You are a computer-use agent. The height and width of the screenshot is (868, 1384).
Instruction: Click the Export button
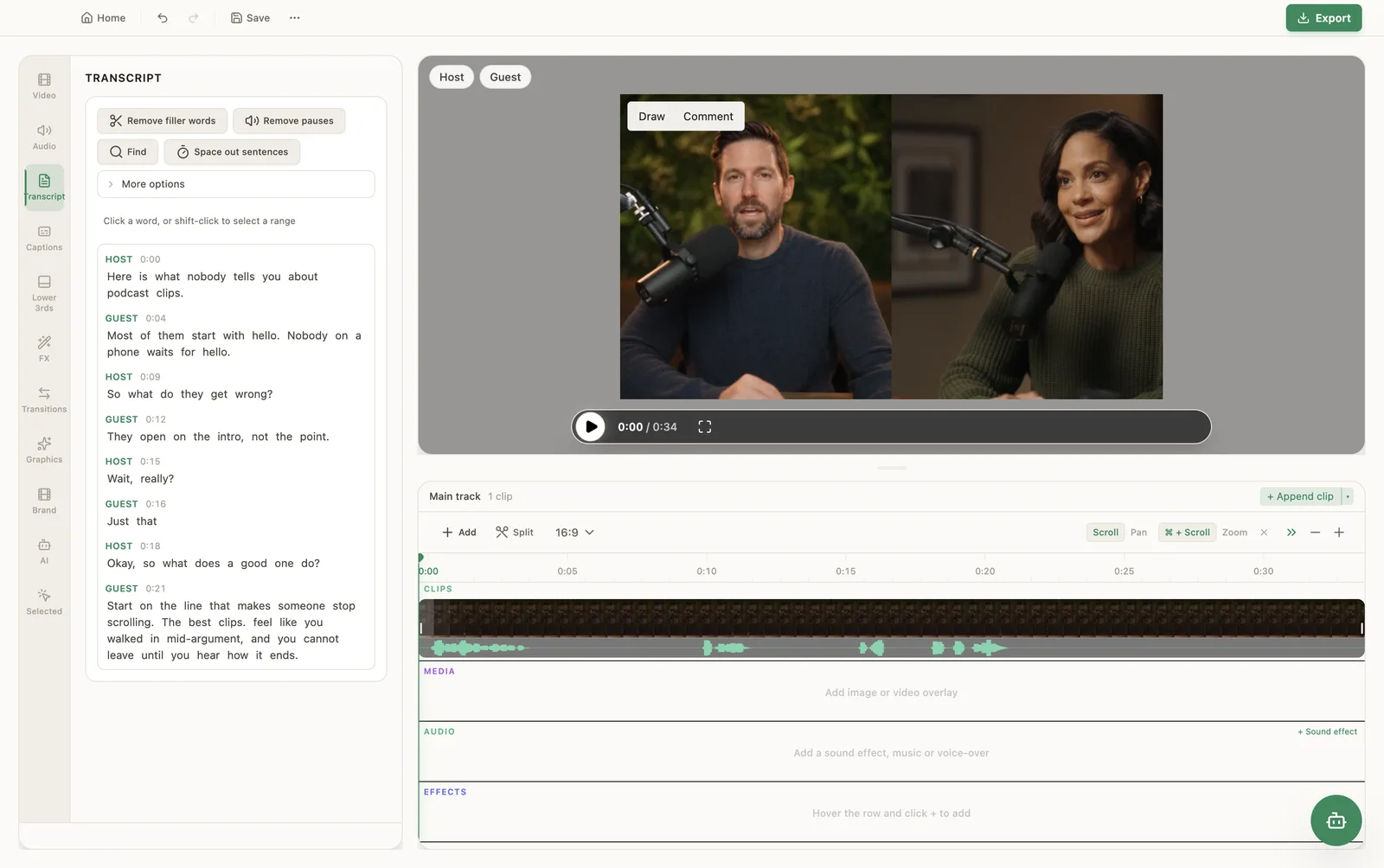(x=1323, y=18)
